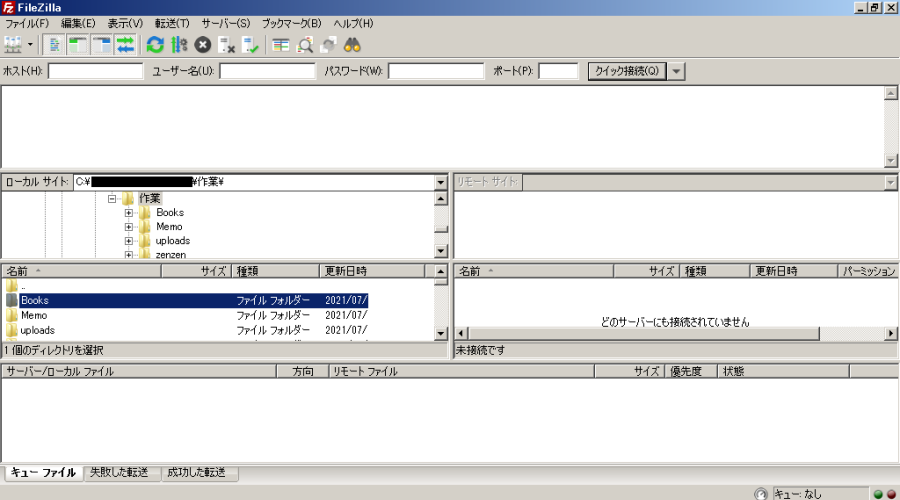Screen dimensions: 900x500
Task: Open the 表示(V) menu
Action: pos(125,24)
